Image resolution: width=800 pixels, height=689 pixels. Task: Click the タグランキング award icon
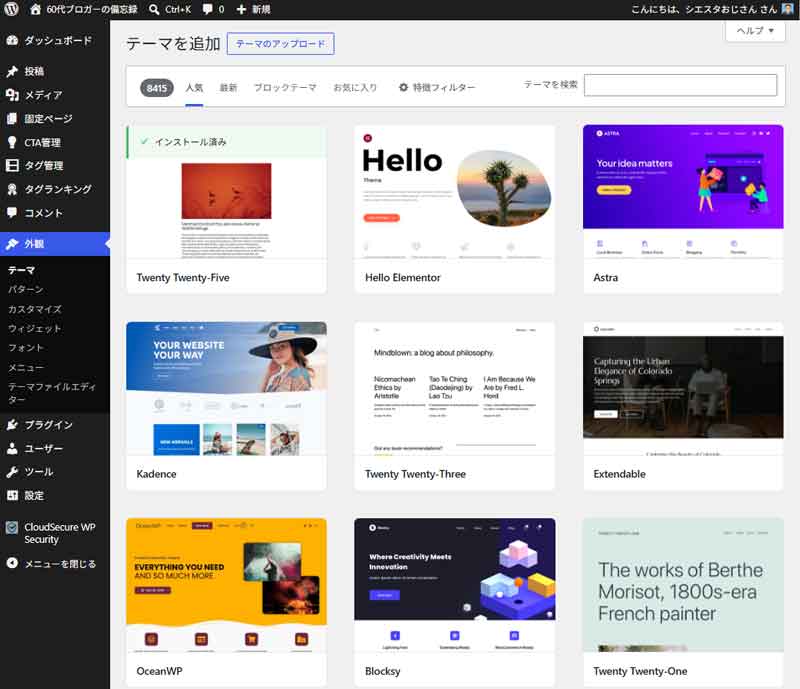click(x=12, y=189)
